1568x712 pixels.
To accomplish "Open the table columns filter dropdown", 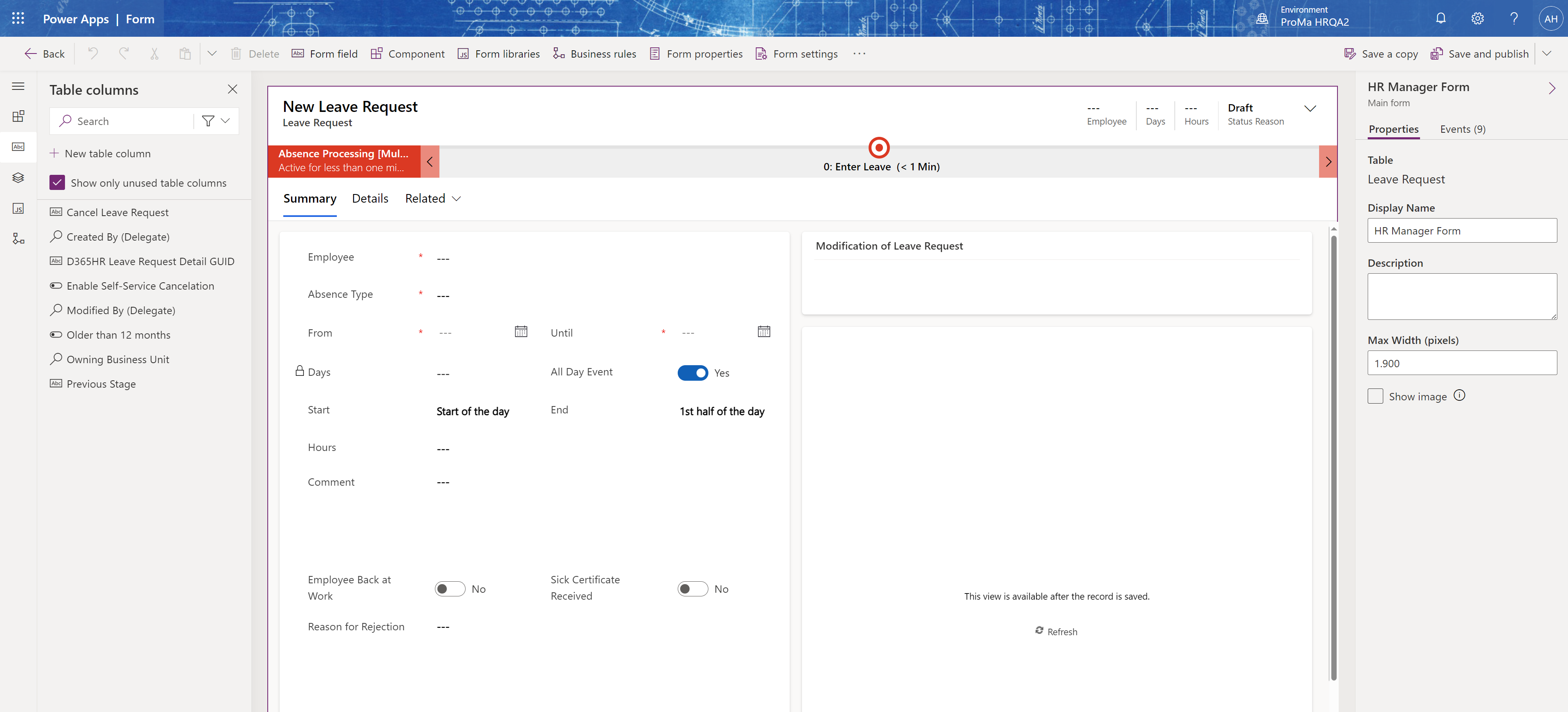I will tap(216, 121).
